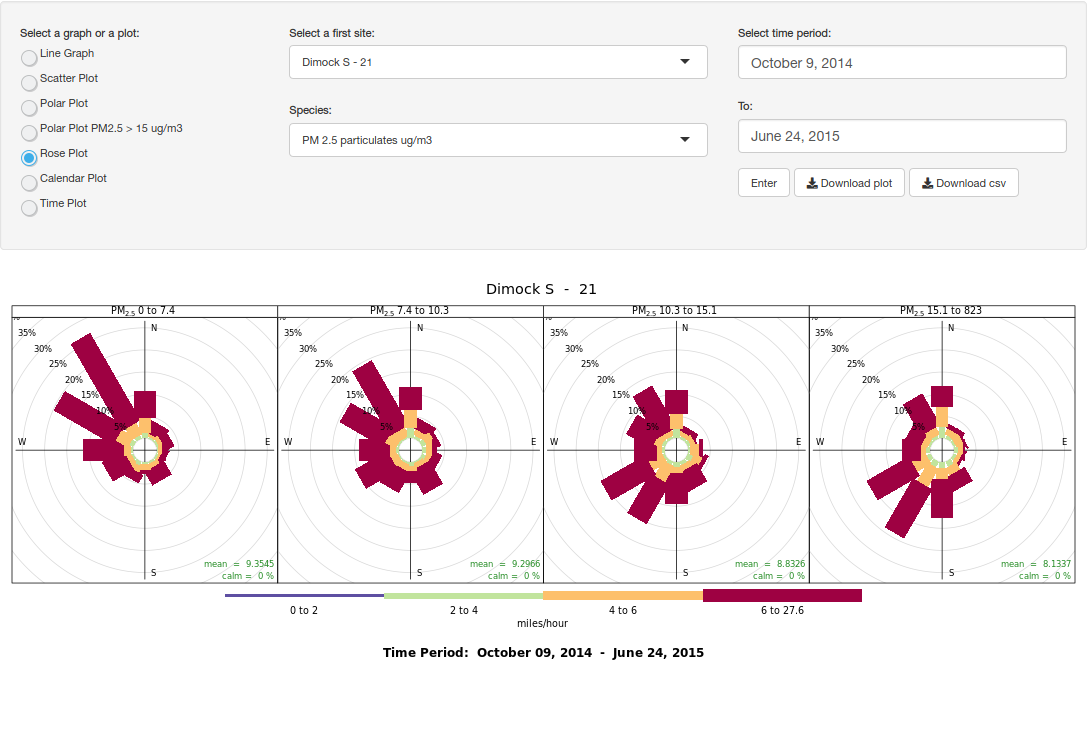Click the purple 0 to 2 legend swatch
This screenshot has width=1087, height=753.
pyautogui.click(x=304, y=595)
